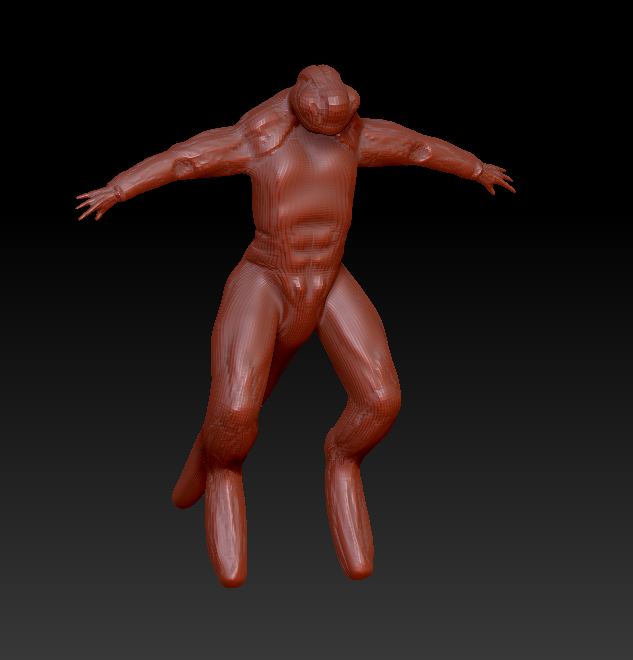This screenshot has width=633, height=660.
Task: Click the clawed hand at the image's right
Action: tap(493, 178)
